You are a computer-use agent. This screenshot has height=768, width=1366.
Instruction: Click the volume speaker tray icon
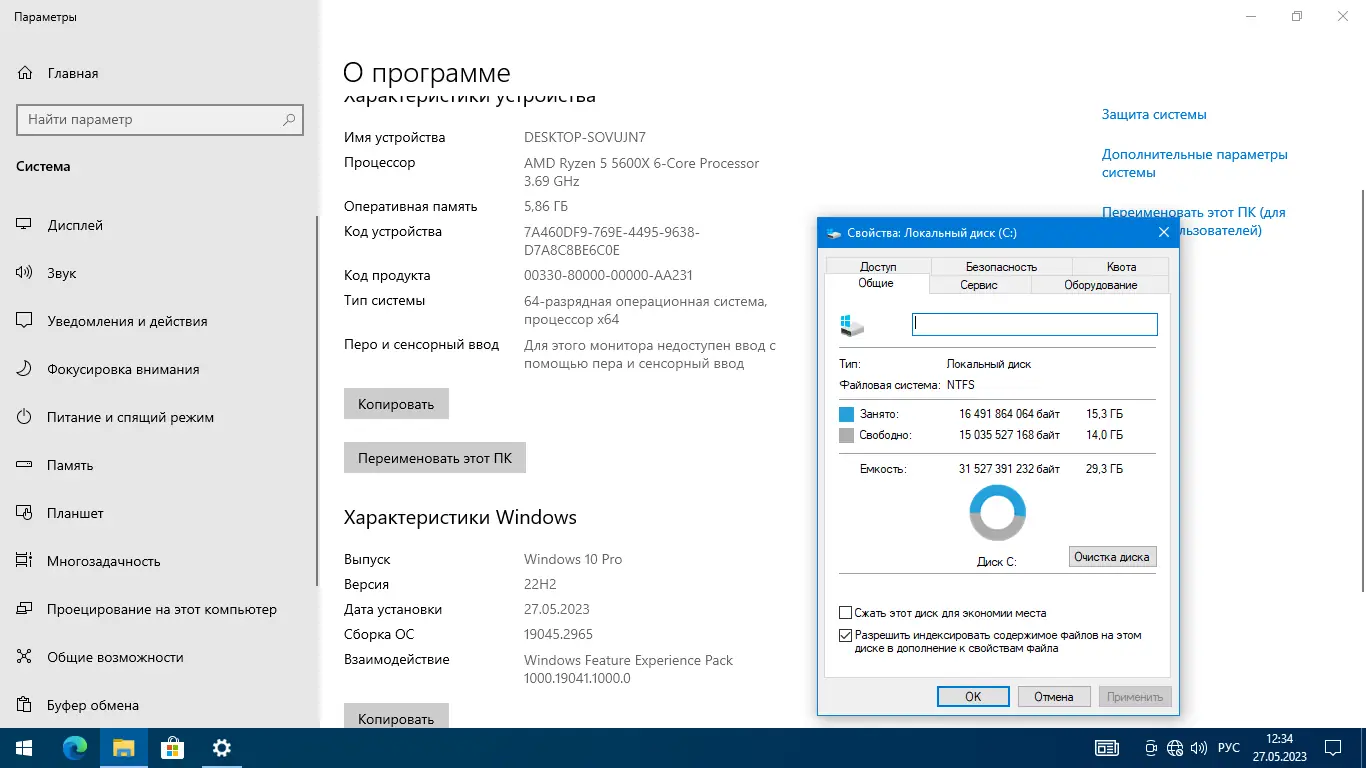click(1198, 748)
